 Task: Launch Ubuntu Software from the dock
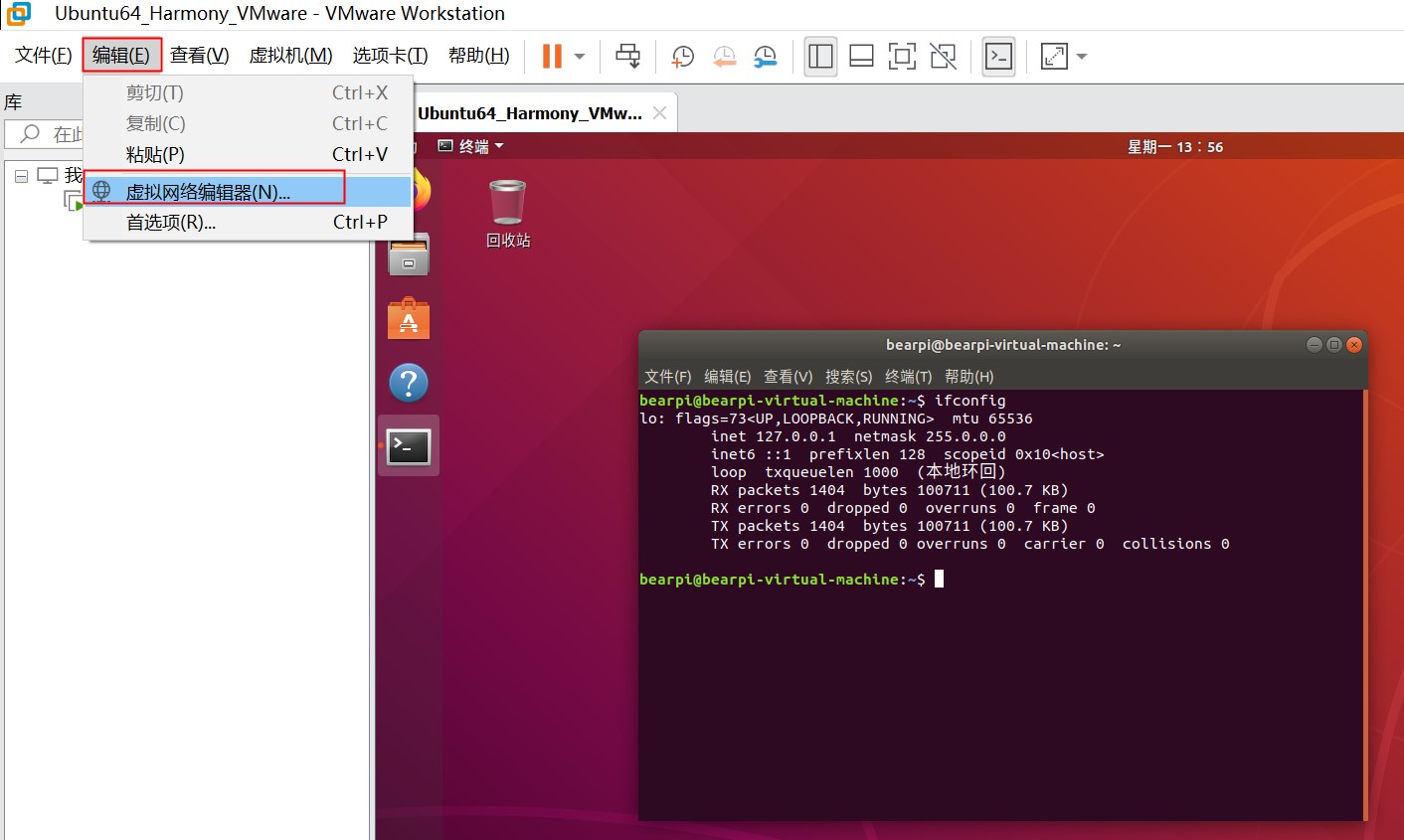point(408,319)
